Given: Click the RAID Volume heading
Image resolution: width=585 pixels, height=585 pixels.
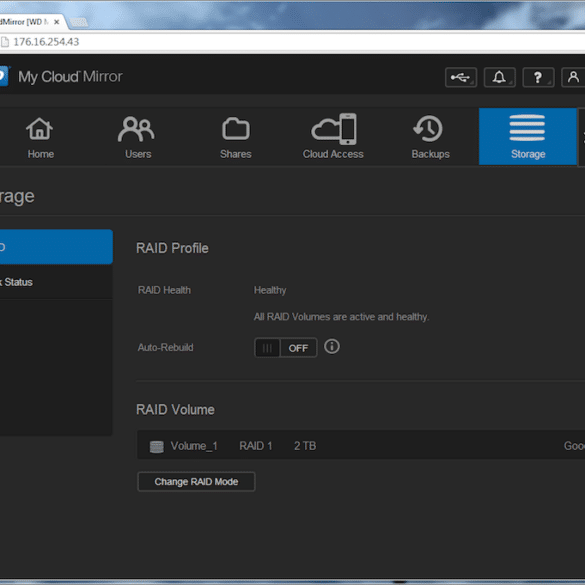Looking at the screenshot, I should coord(175,410).
